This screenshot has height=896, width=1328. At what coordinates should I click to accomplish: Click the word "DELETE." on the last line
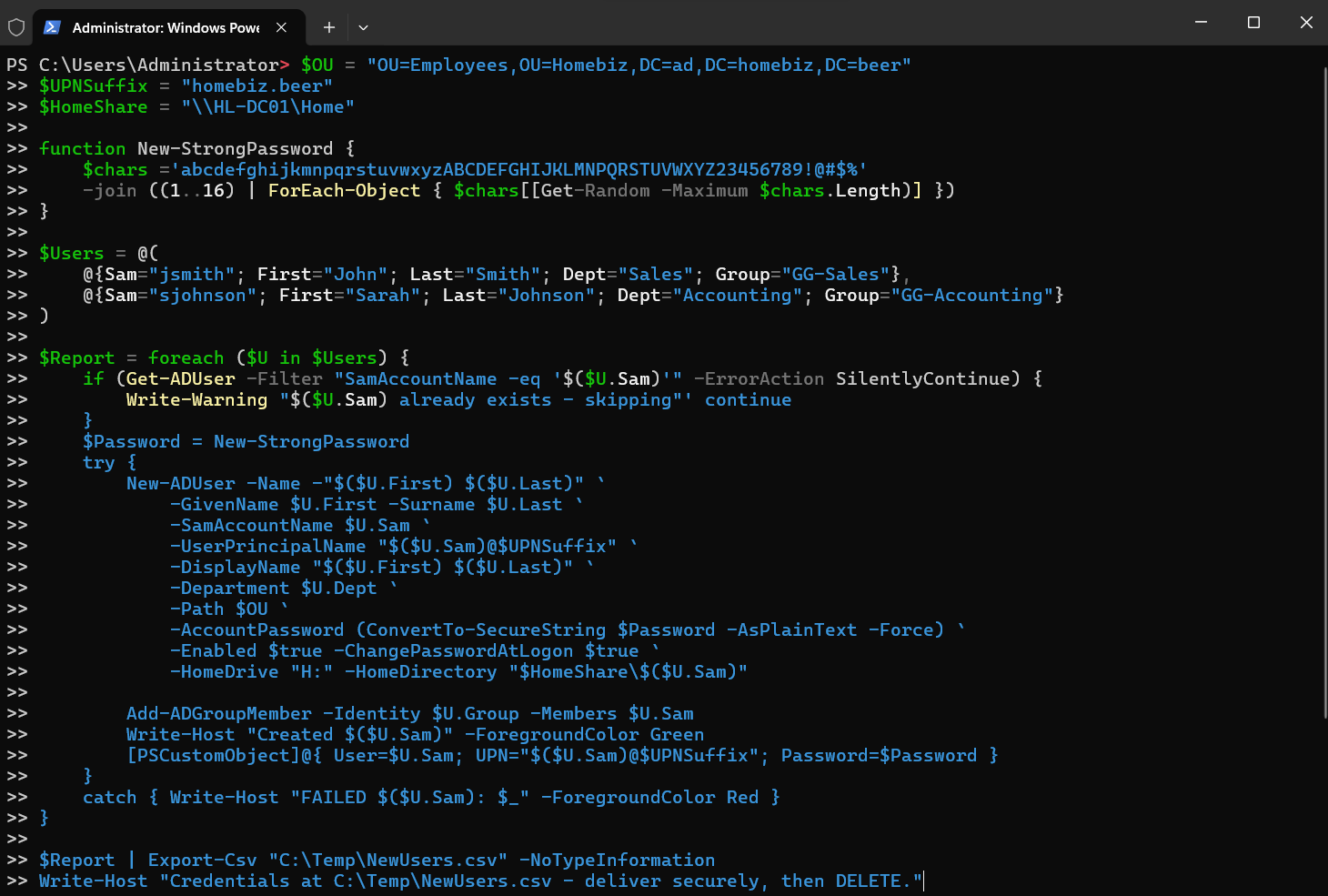(x=874, y=881)
